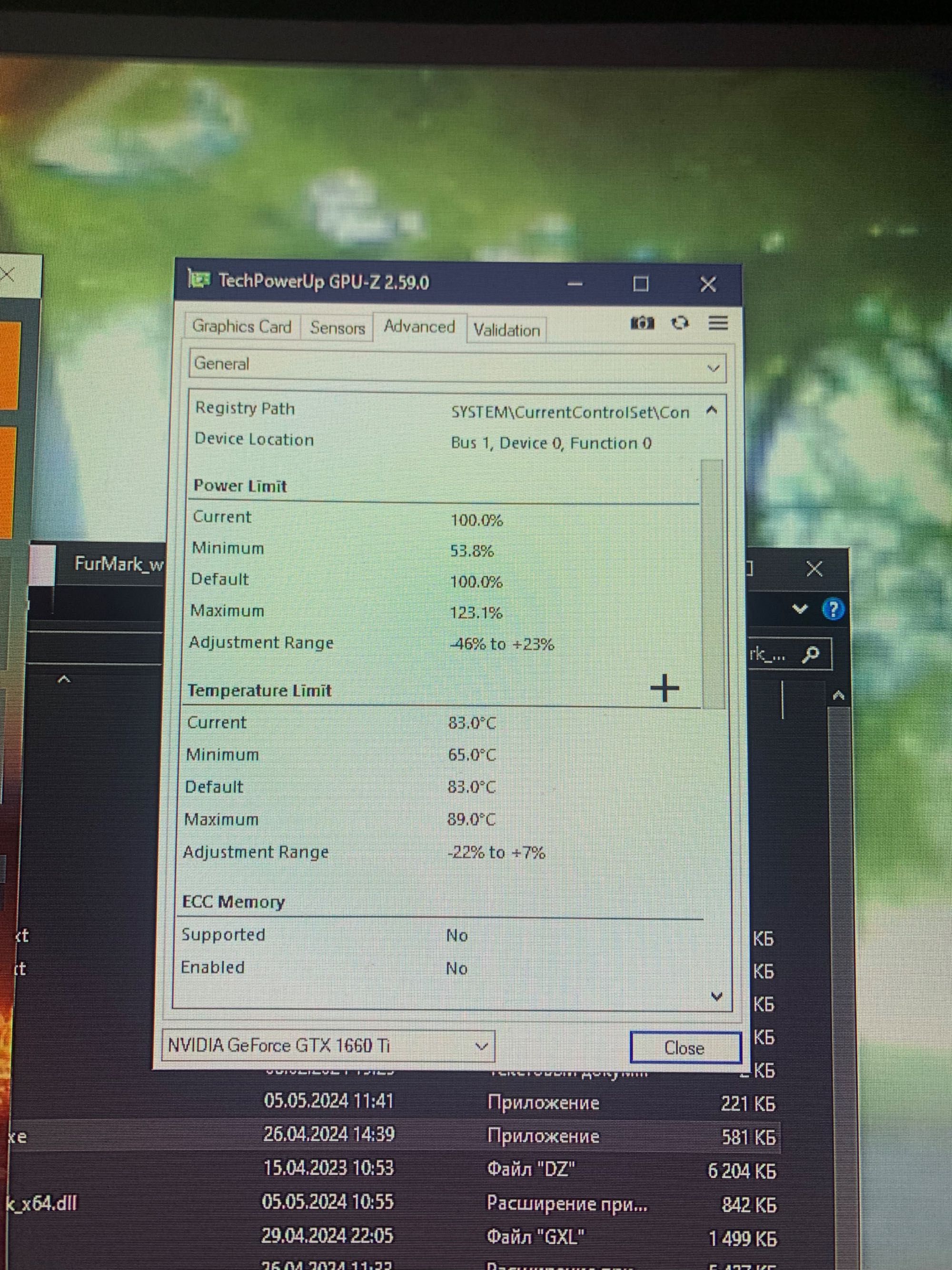
Task: Maximize the GPU-Z window
Action: click(641, 284)
